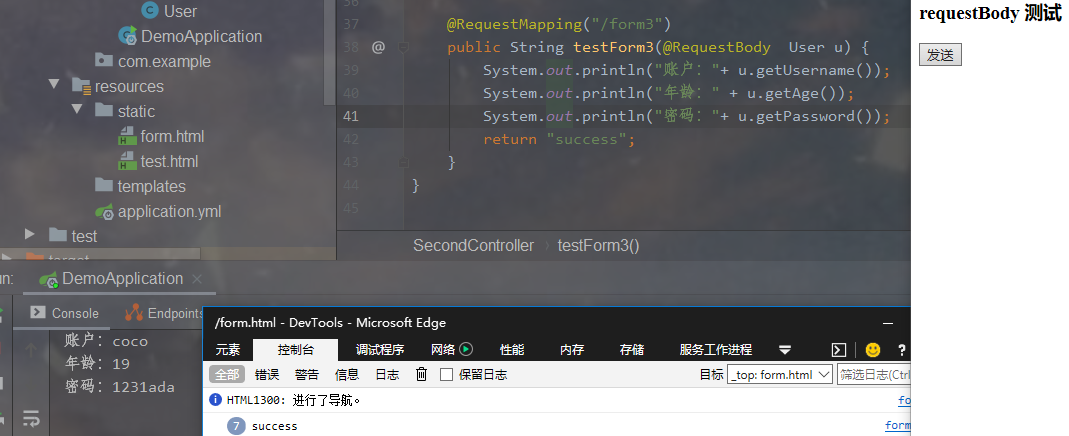The height and width of the screenshot is (436, 1069).
Task: Click the smiley feedback icon in DevTools
Action: click(873, 350)
